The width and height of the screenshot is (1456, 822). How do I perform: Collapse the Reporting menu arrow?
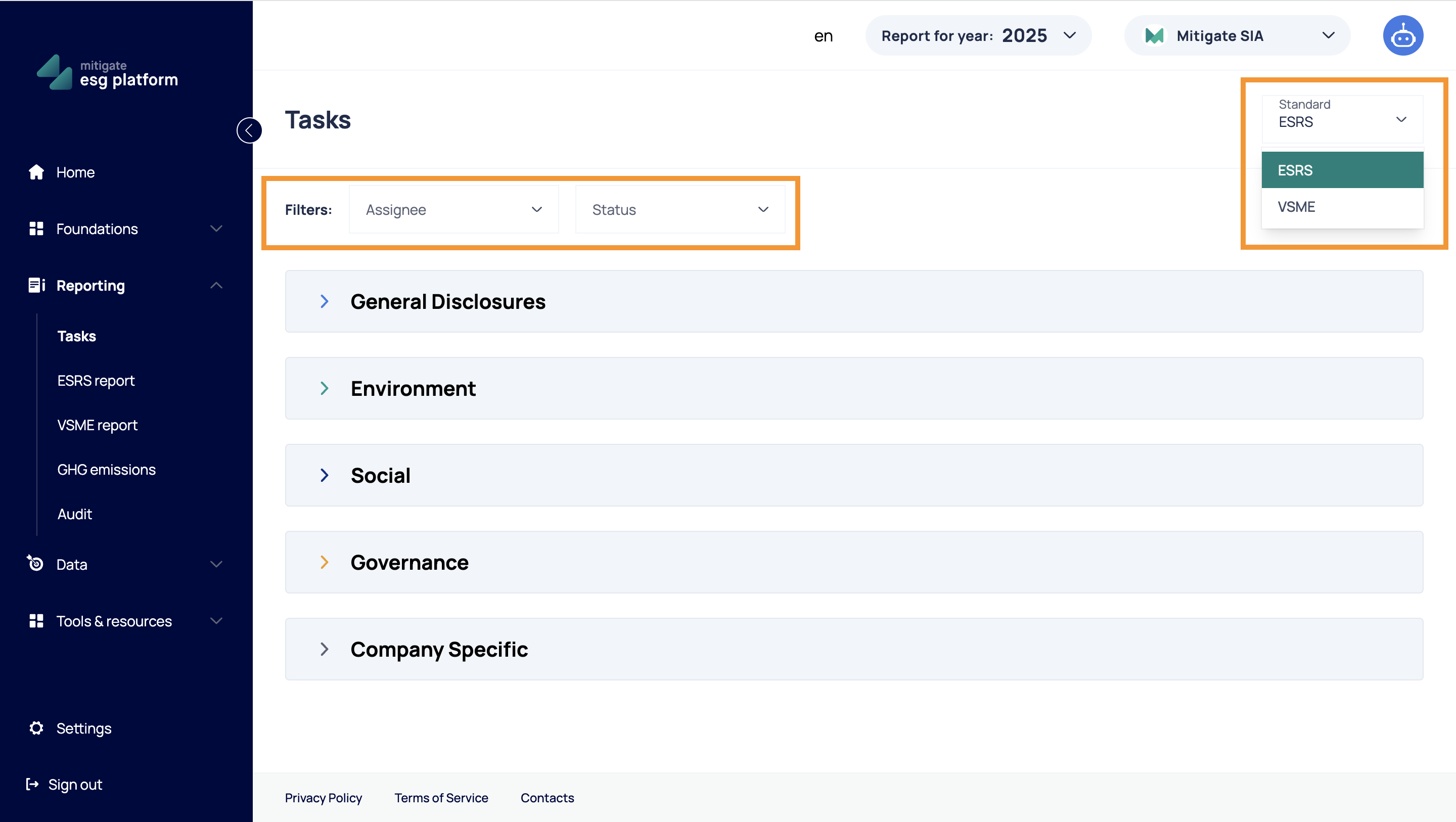[216, 285]
